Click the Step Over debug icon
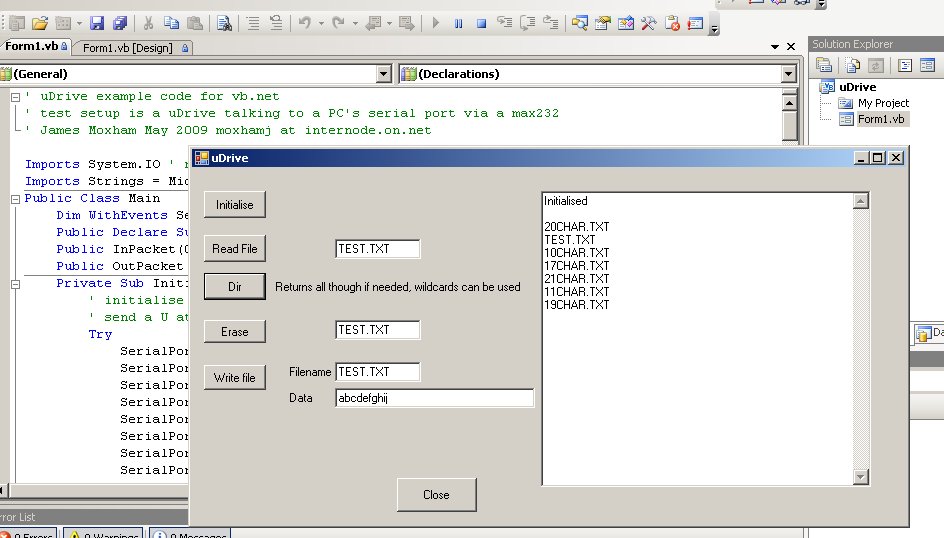944x538 pixels. [x=528, y=23]
